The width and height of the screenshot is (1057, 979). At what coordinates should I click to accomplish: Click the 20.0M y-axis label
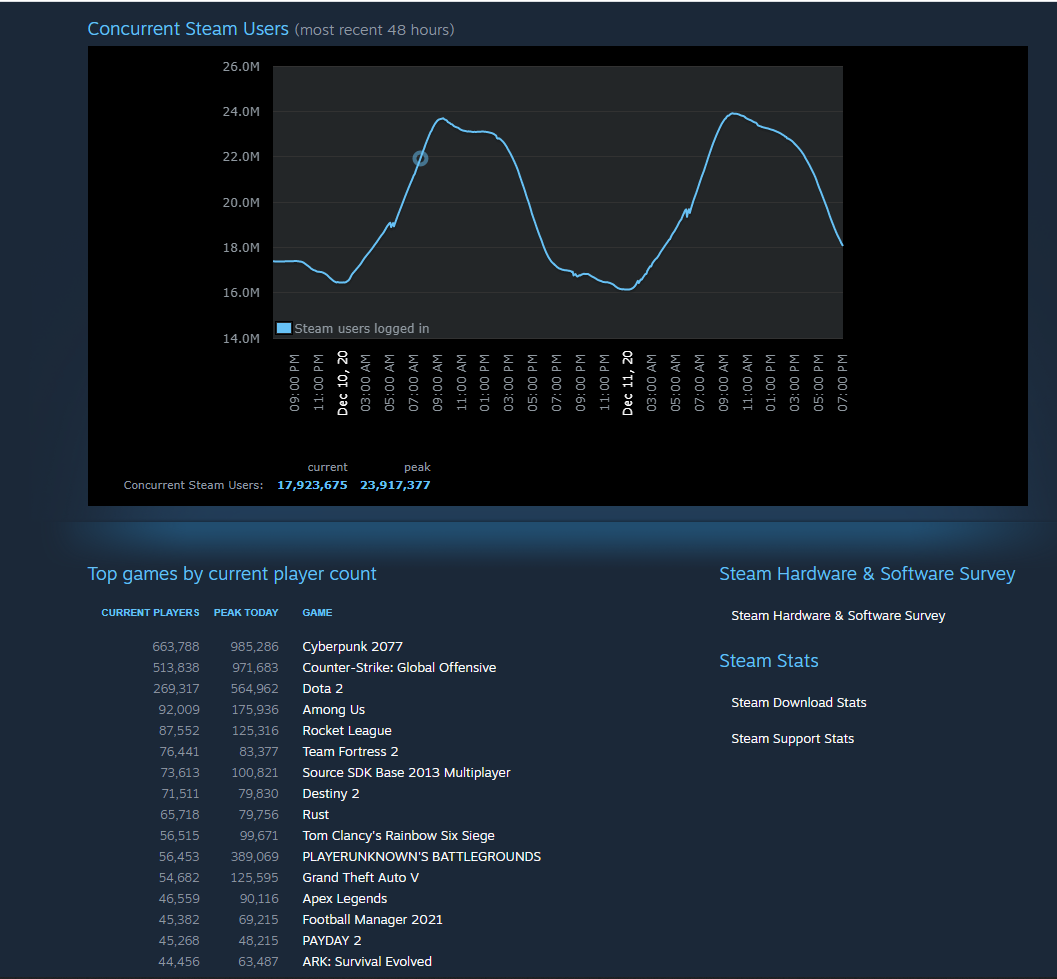pos(241,203)
